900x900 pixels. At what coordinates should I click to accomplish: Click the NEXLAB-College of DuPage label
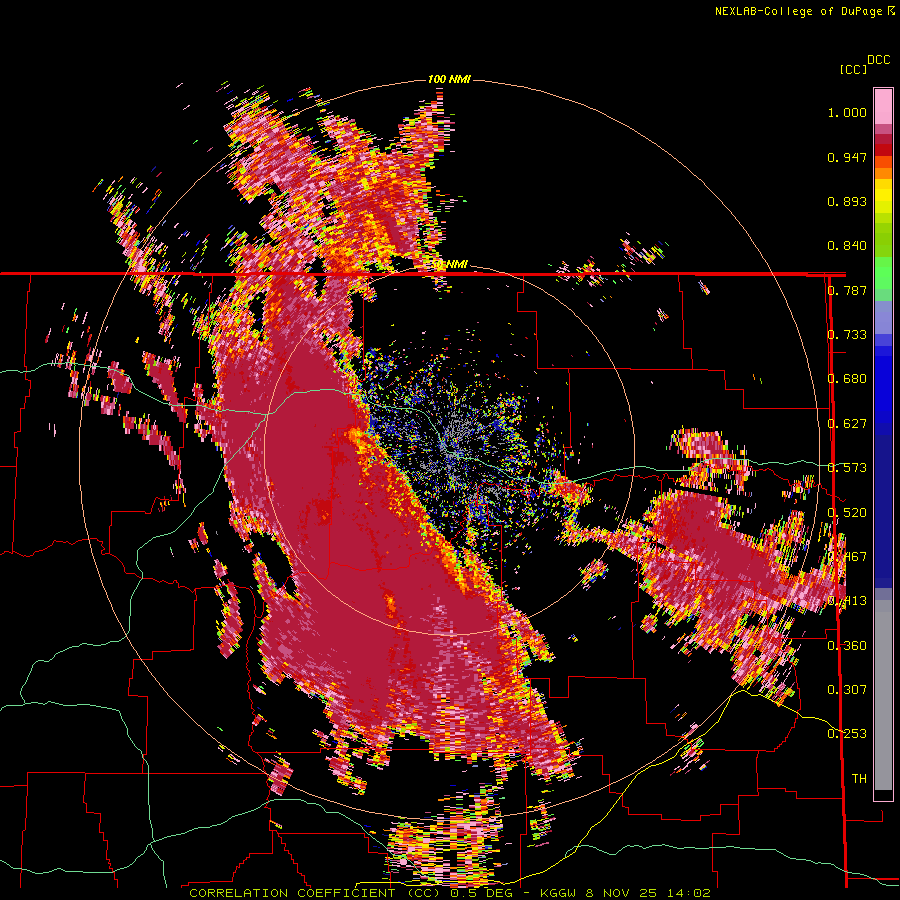point(800,11)
